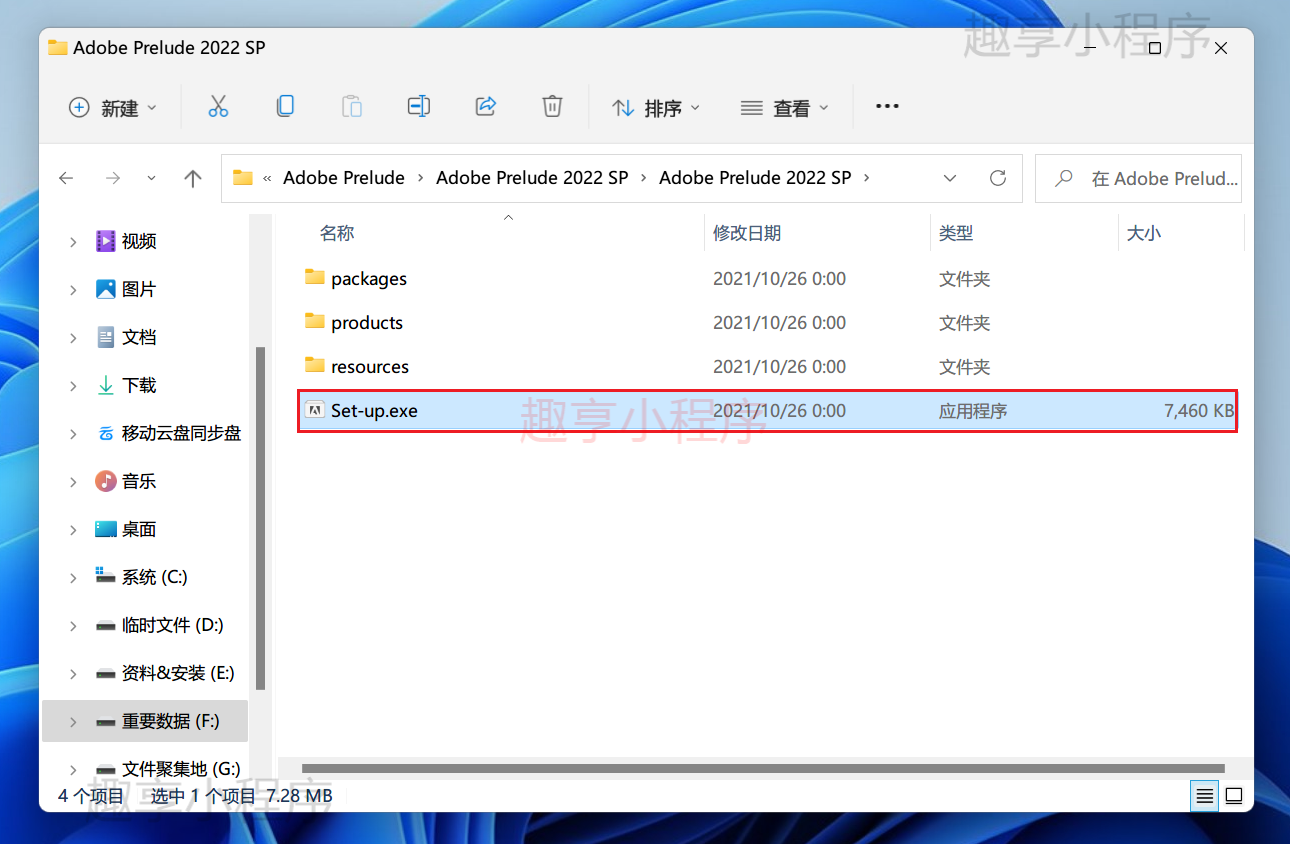Open the 新建 new item dropdown
The image size is (1290, 844).
[x=113, y=107]
